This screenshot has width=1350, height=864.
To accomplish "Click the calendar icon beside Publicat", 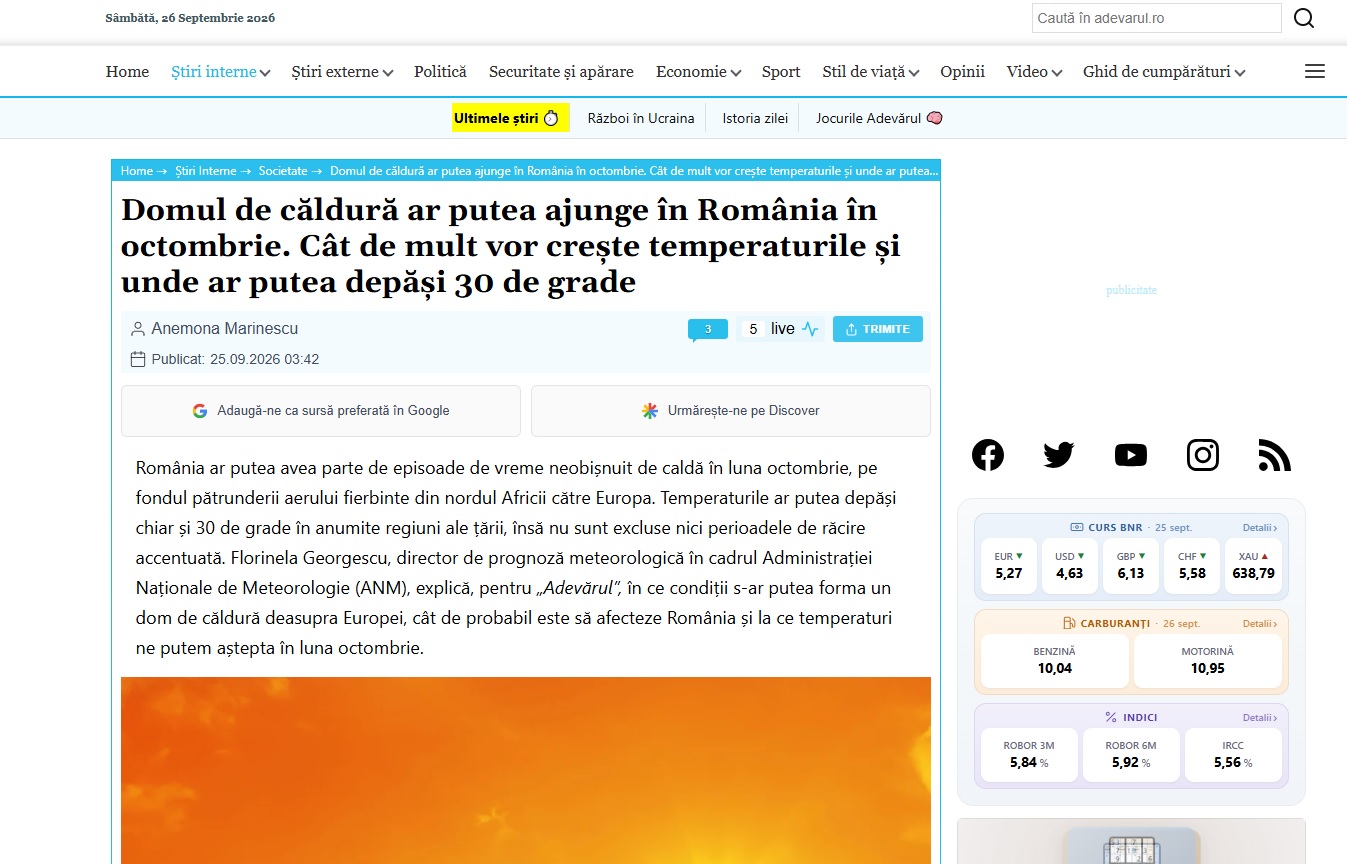I will pyautogui.click(x=138, y=359).
